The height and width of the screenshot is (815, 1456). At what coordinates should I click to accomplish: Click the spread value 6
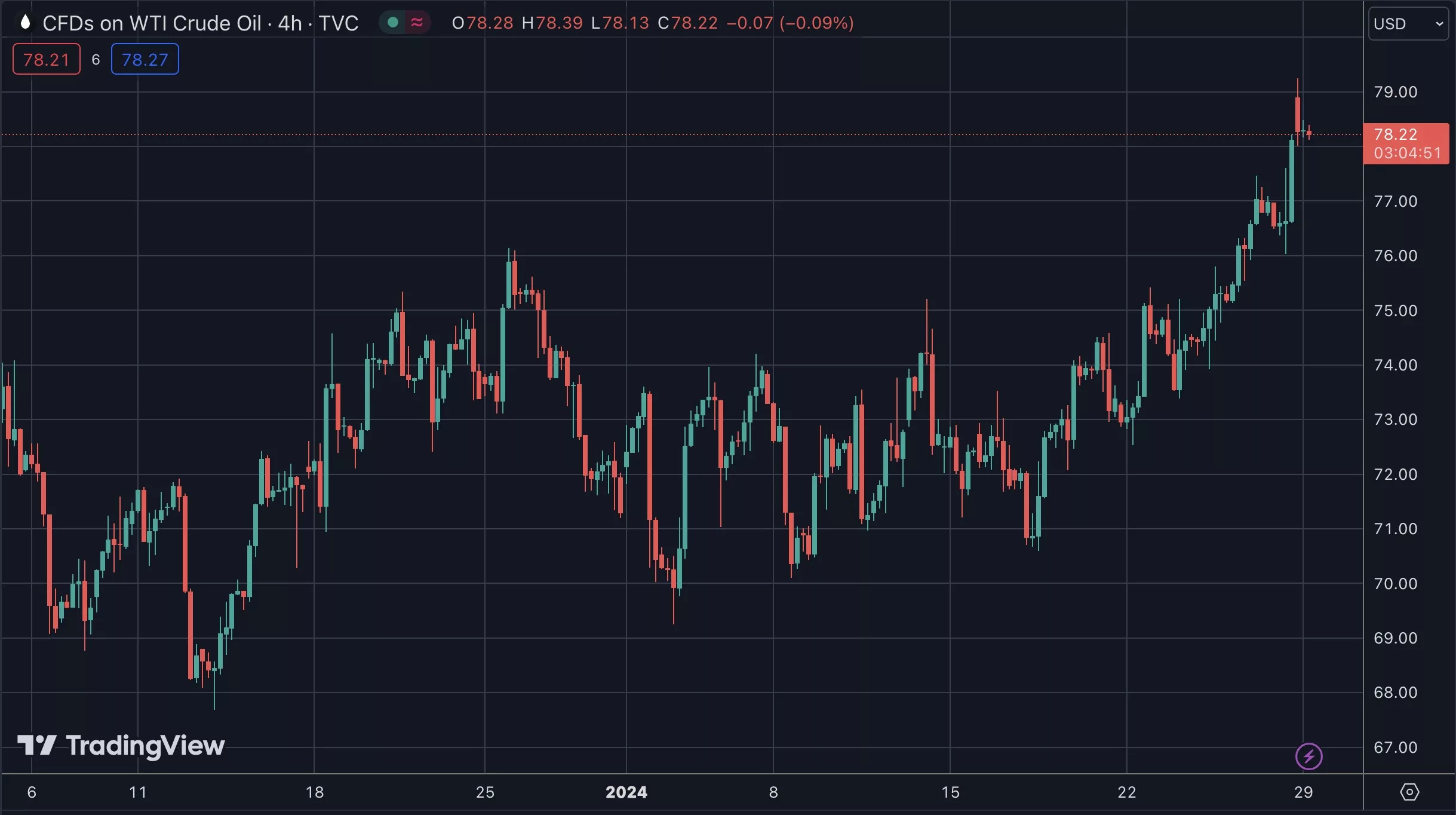(96, 59)
